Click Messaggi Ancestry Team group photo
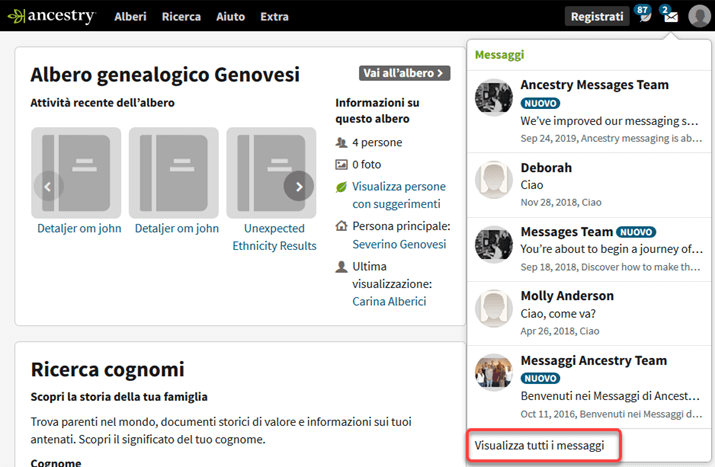The width and height of the screenshot is (715, 467). [x=494, y=373]
